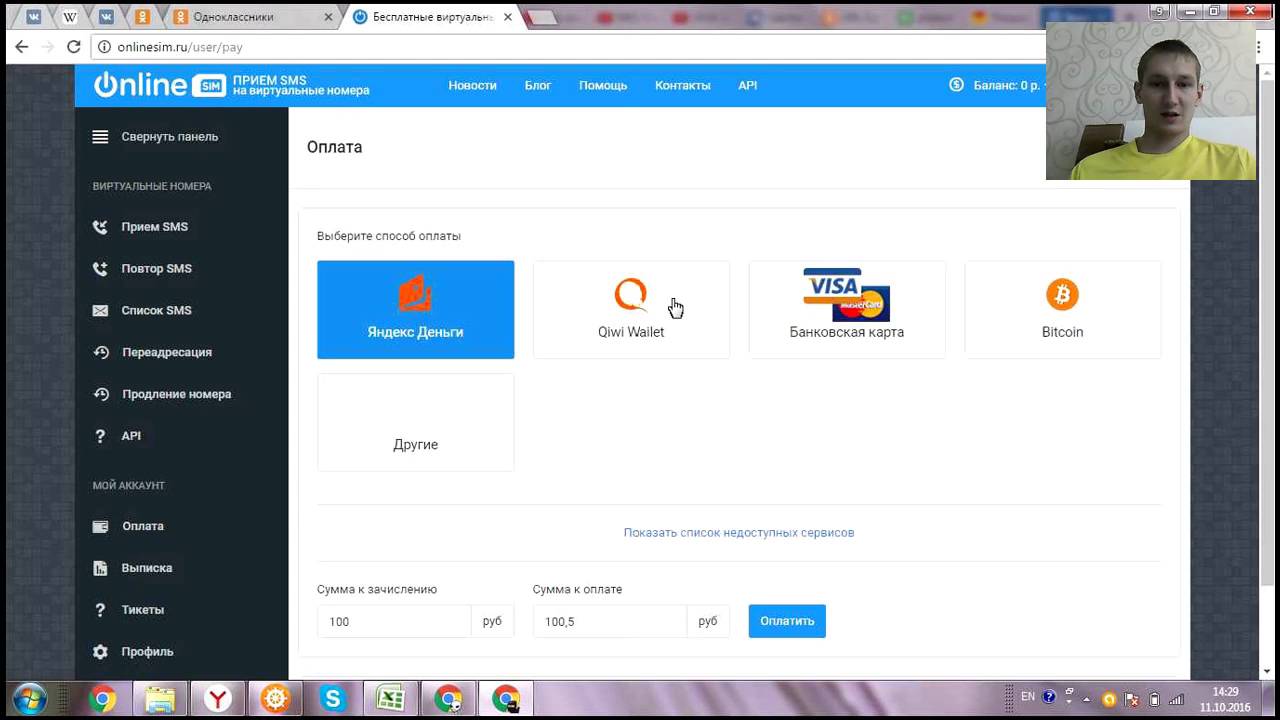Image resolution: width=1280 pixels, height=720 pixels.
Task: Go back with browser back arrow
Action: [22, 47]
